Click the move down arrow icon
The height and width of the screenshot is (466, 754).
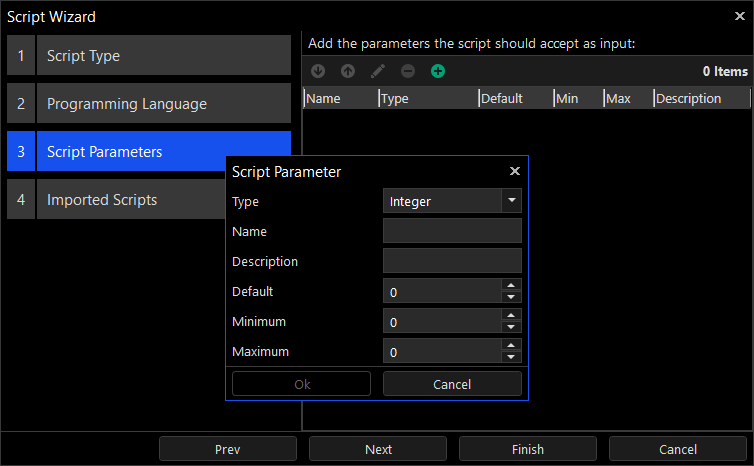(x=318, y=71)
